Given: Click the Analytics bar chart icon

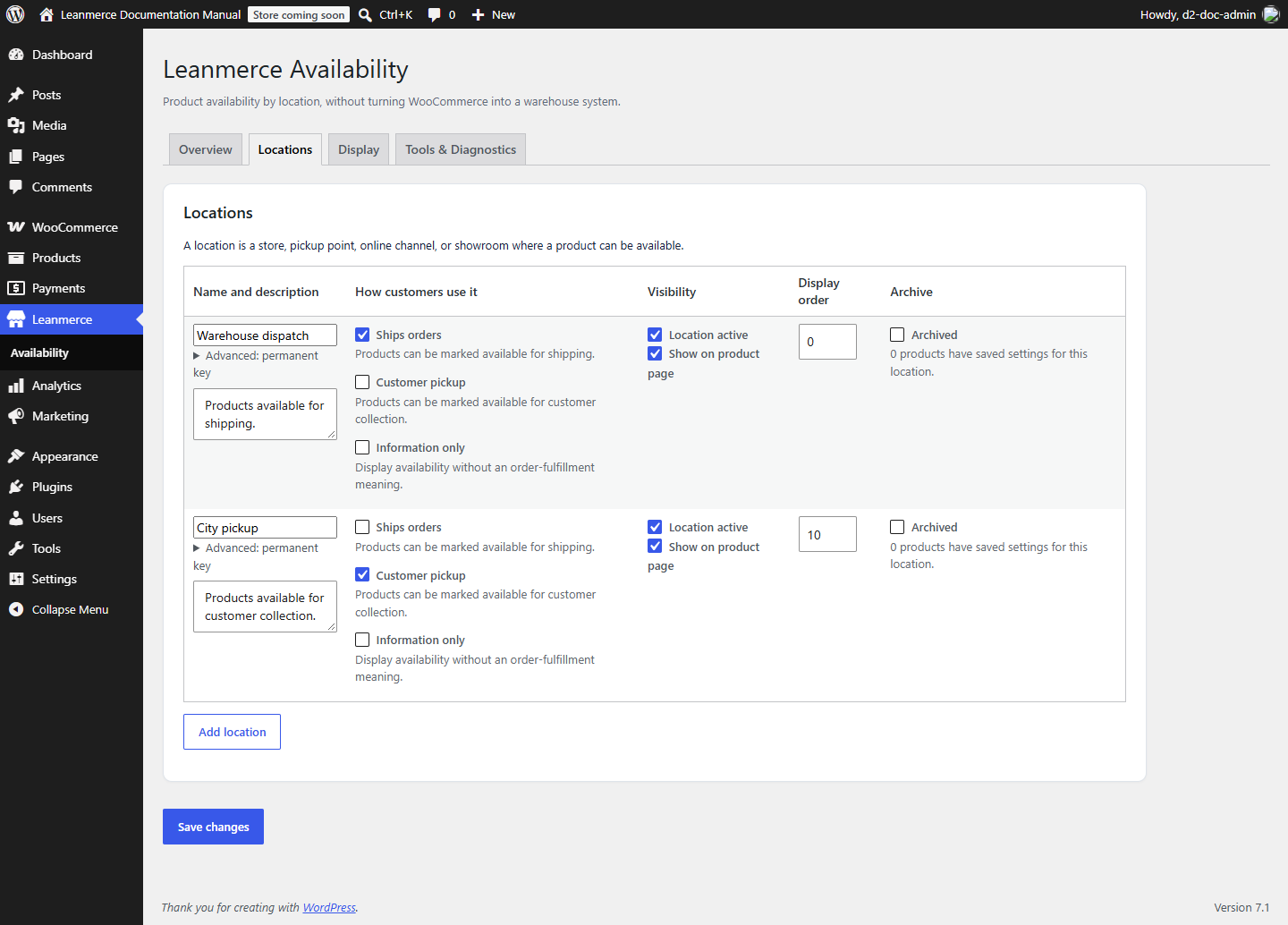Looking at the screenshot, I should coord(16,386).
